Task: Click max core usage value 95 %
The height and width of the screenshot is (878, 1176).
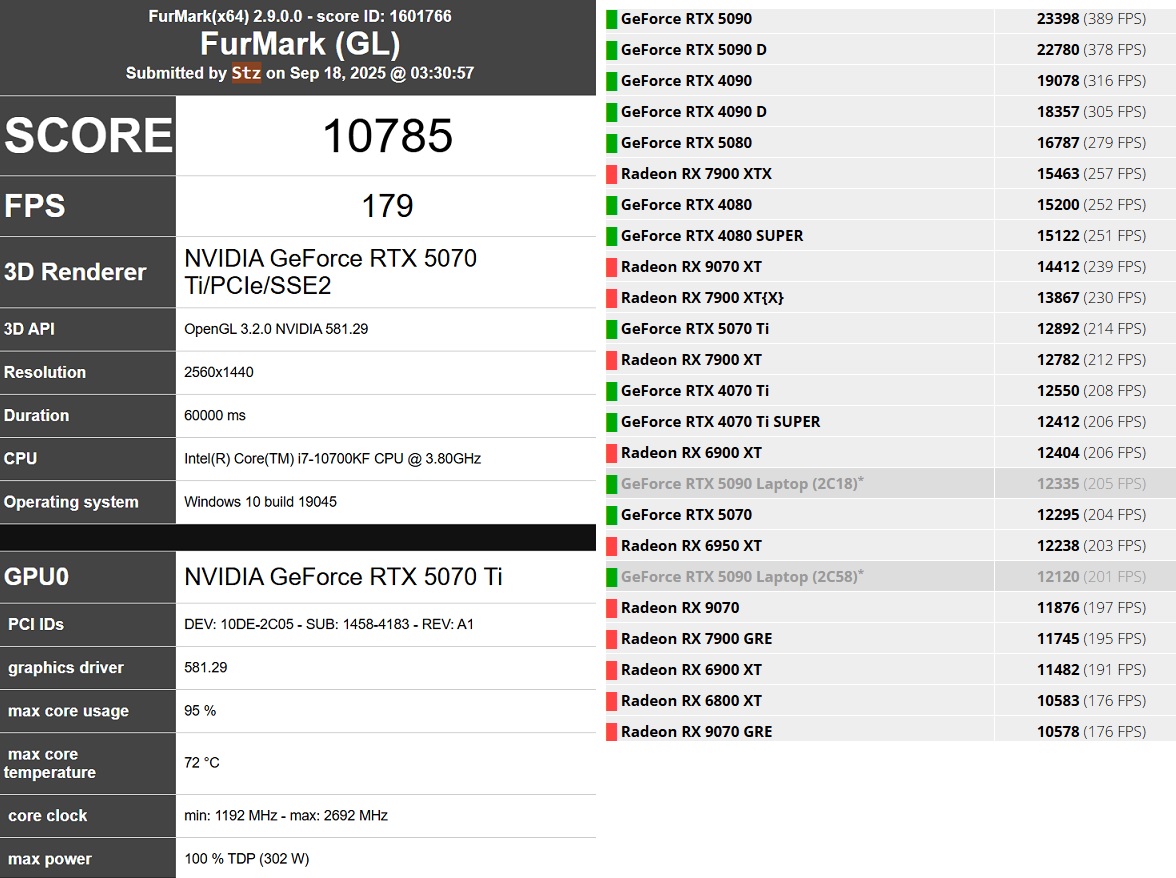Action: (200, 711)
